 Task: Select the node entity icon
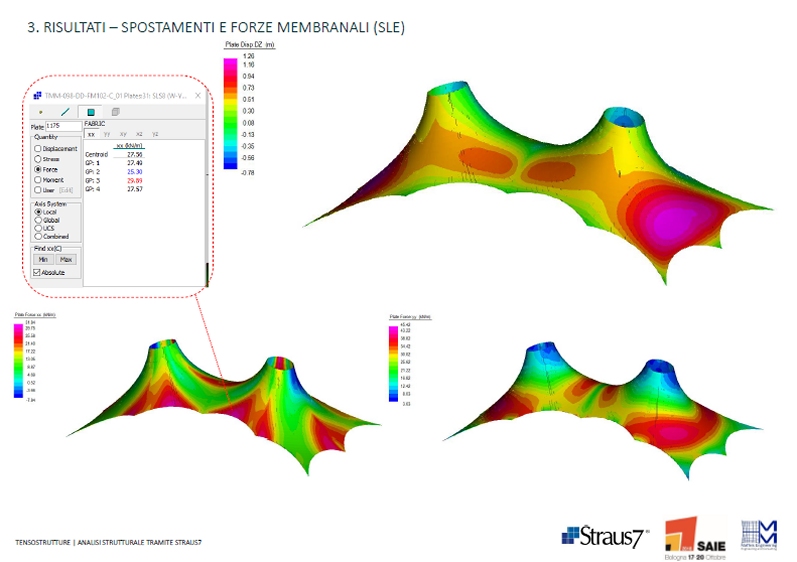coord(41,112)
